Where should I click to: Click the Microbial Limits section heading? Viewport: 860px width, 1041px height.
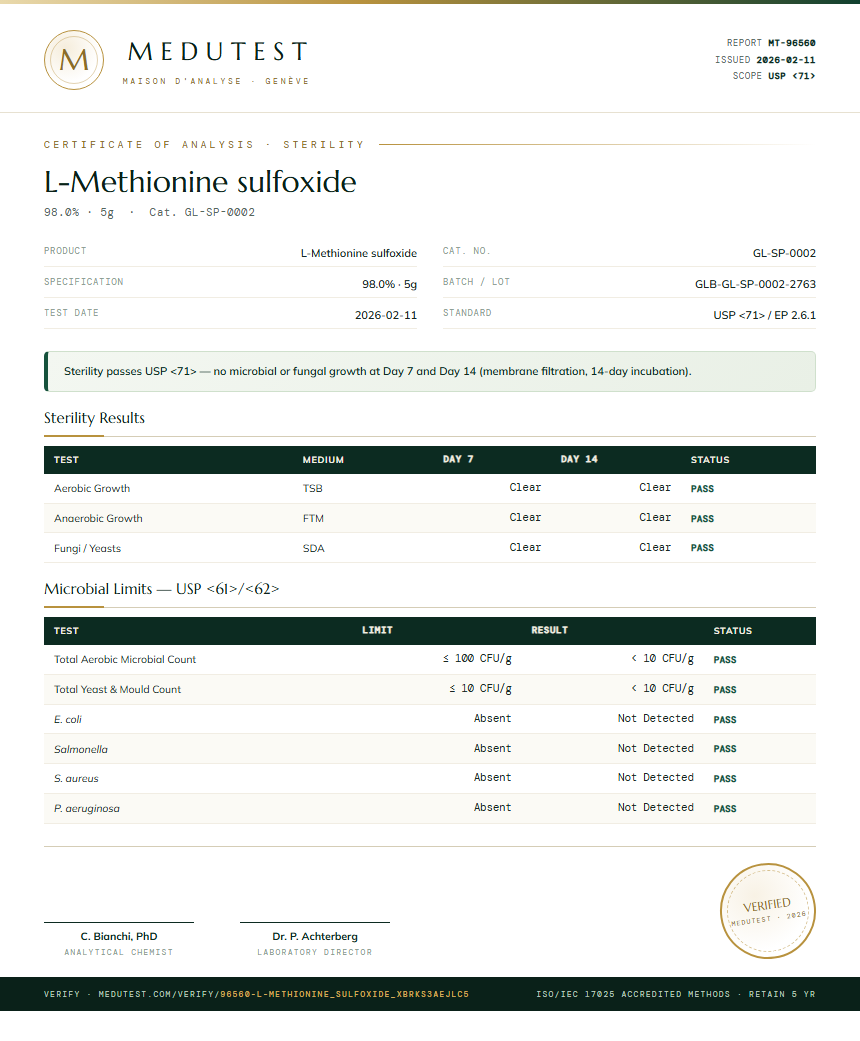[x=161, y=589]
